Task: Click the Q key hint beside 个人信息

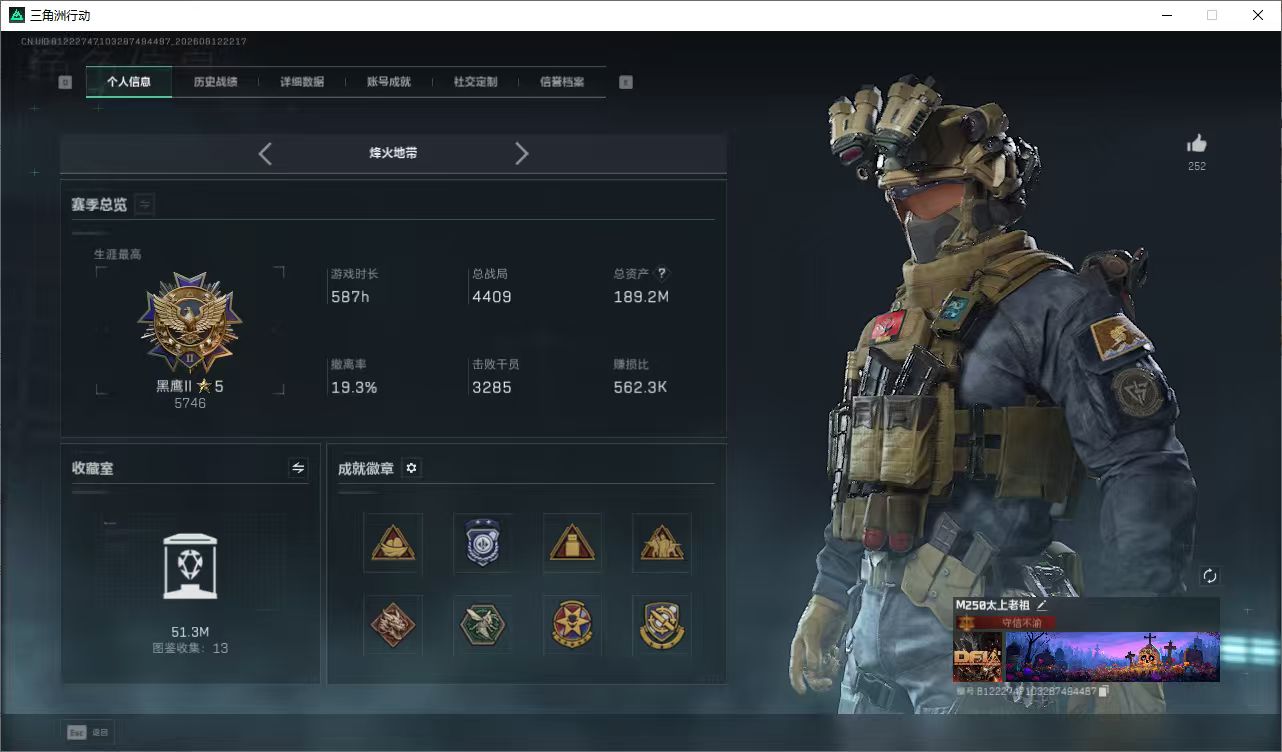Action: (65, 82)
